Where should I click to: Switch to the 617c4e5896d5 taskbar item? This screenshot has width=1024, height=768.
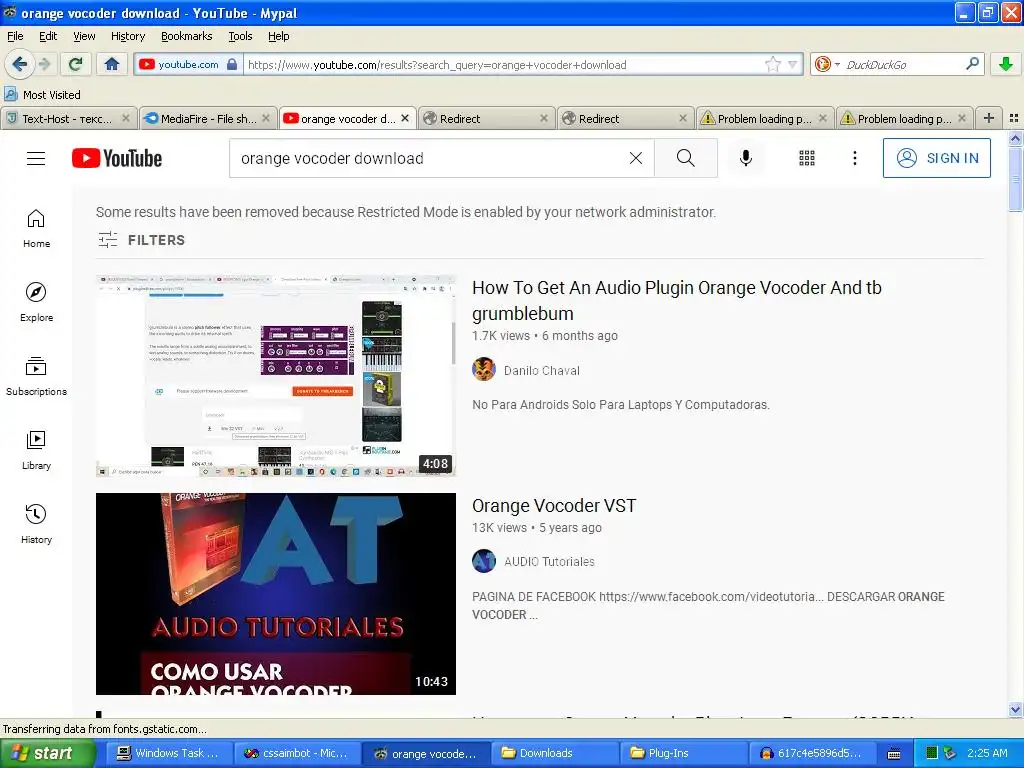[x=810, y=753]
